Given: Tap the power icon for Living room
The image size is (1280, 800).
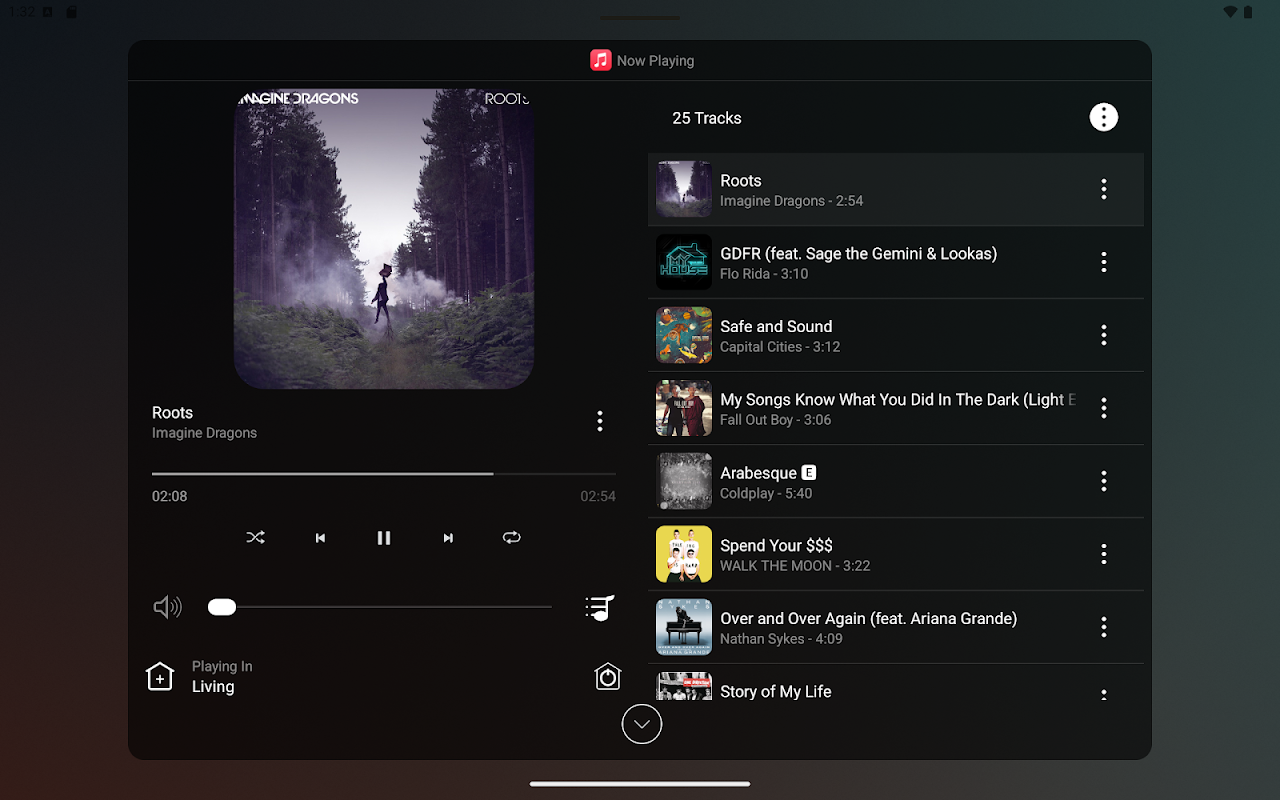Looking at the screenshot, I should [x=608, y=677].
